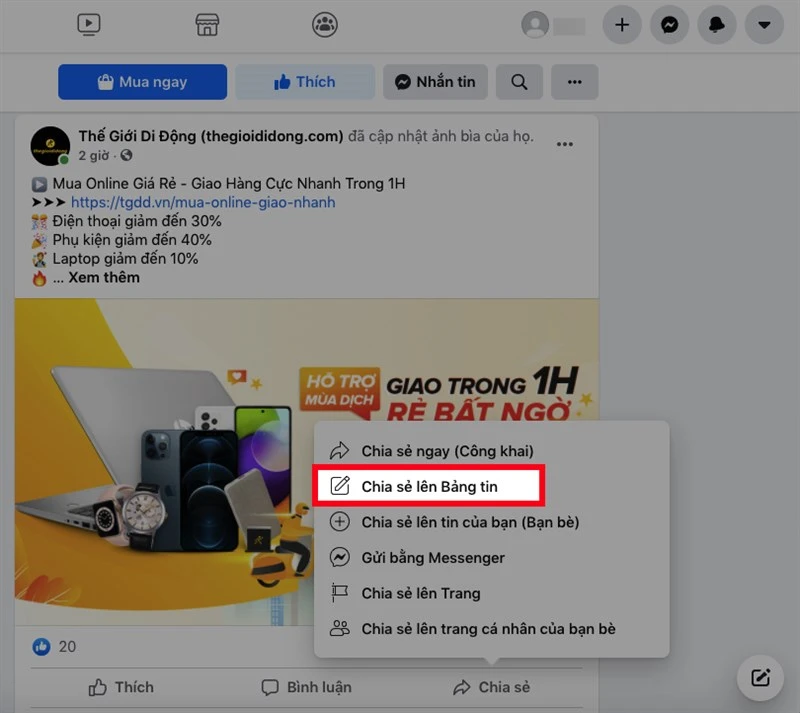Open the page search magnifier icon
Screen dimensions: 800x713
tap(519, 82)
